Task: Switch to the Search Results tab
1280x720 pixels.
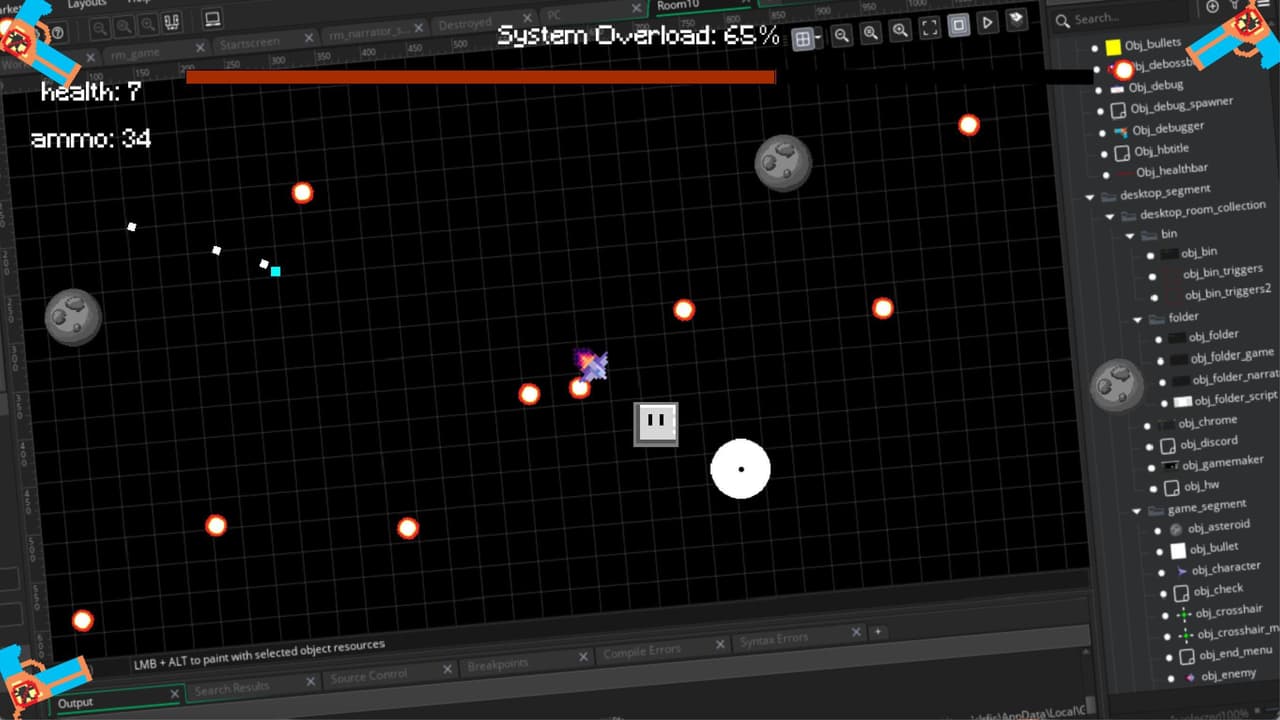Action: [x=231, y=689]
